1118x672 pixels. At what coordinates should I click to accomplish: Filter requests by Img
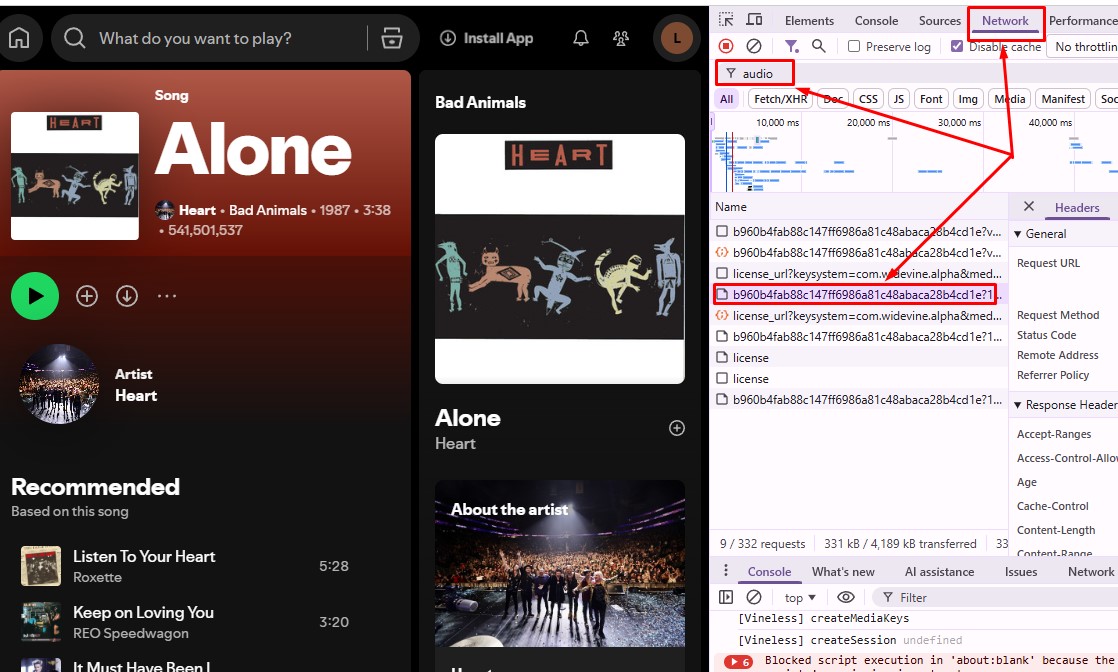click(968, 99)
